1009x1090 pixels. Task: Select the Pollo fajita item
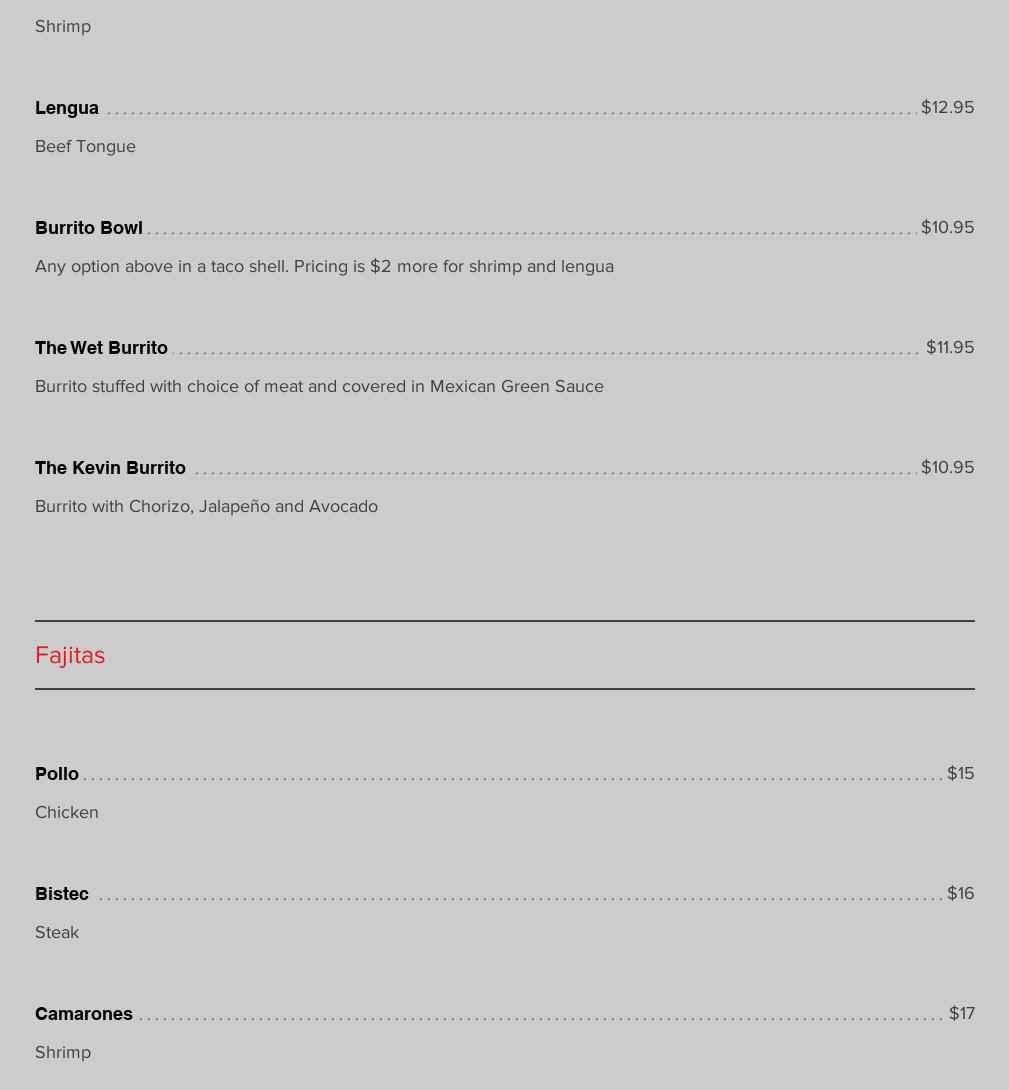coord(57,774)
